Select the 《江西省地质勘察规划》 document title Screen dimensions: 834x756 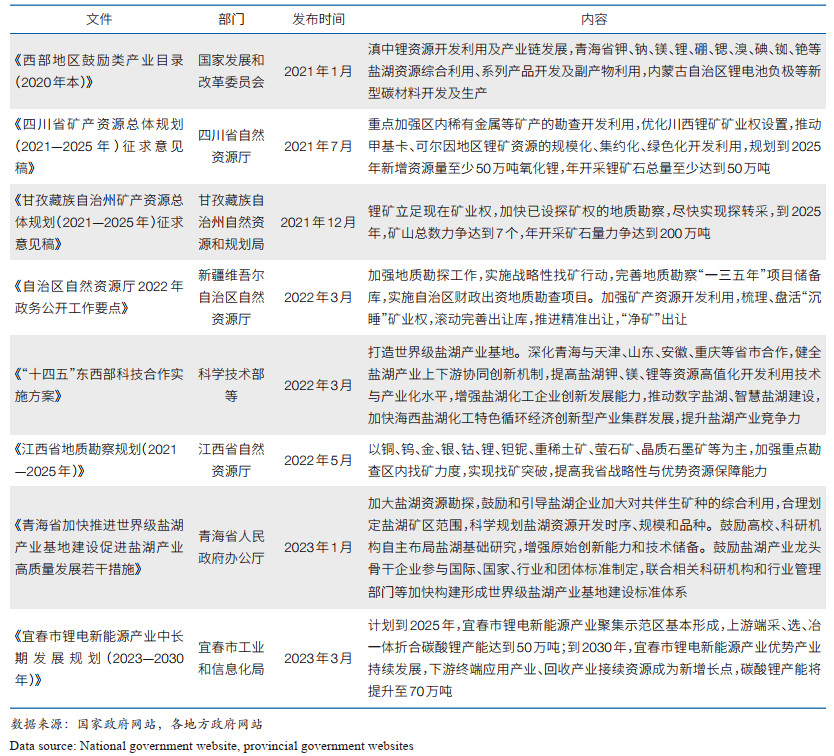point(99,460)
